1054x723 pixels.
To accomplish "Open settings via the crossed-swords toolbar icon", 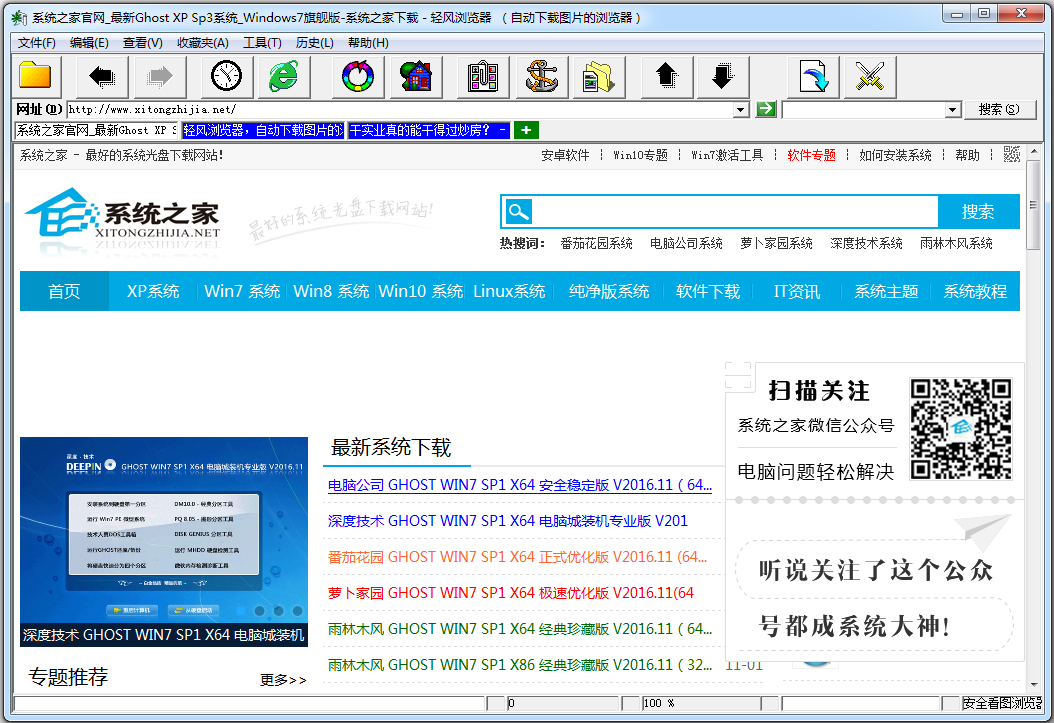I will 870,76.
